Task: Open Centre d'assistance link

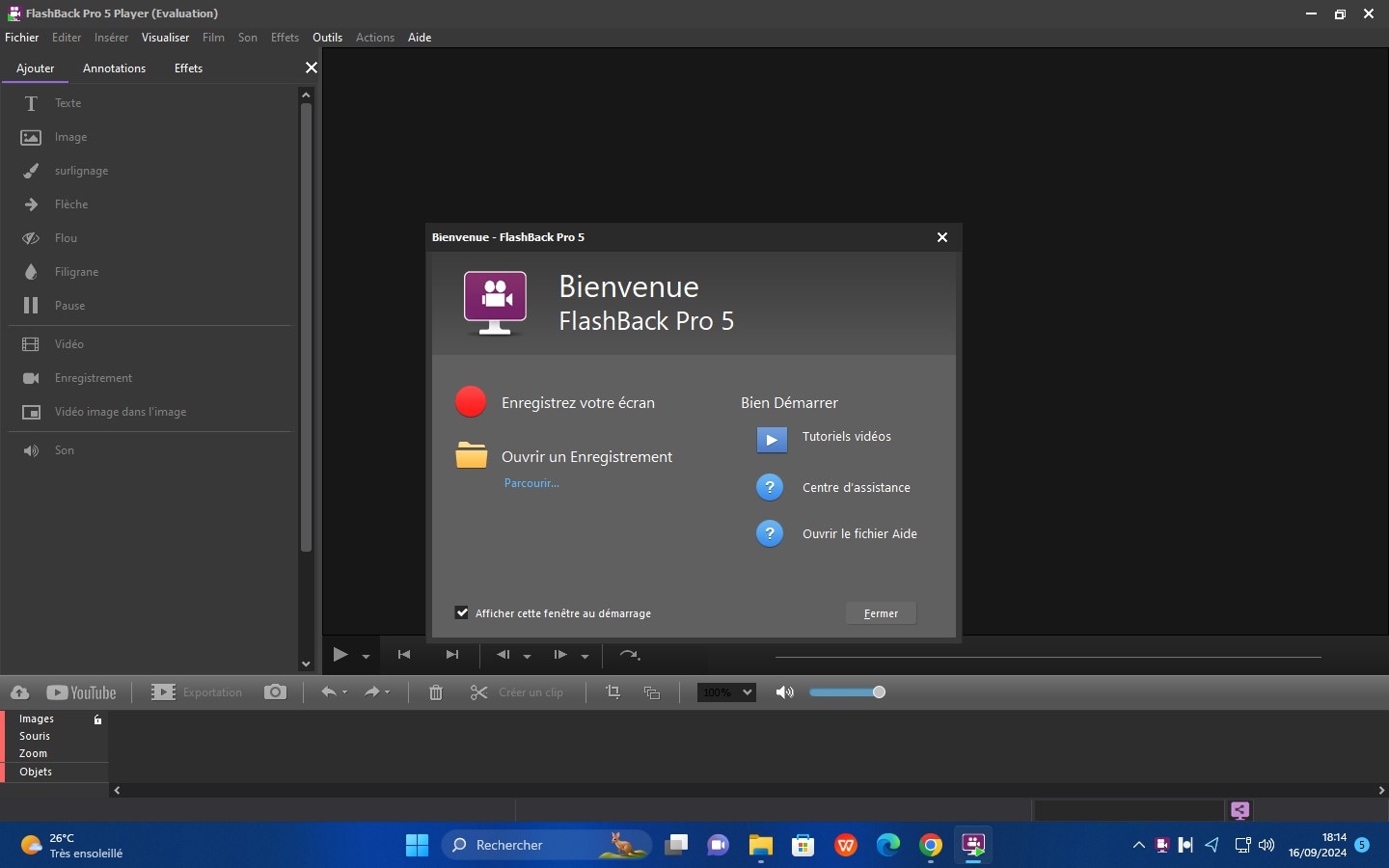Action: coord(857,488)
